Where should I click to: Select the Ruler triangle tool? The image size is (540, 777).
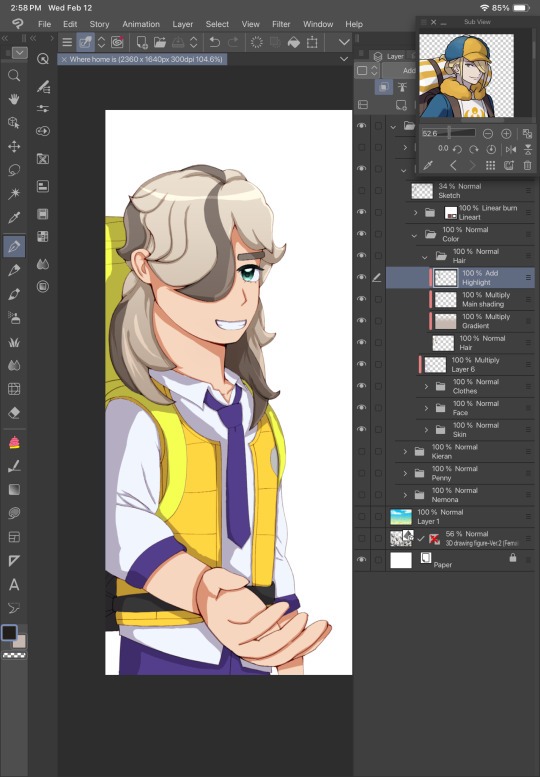[14, 561]
